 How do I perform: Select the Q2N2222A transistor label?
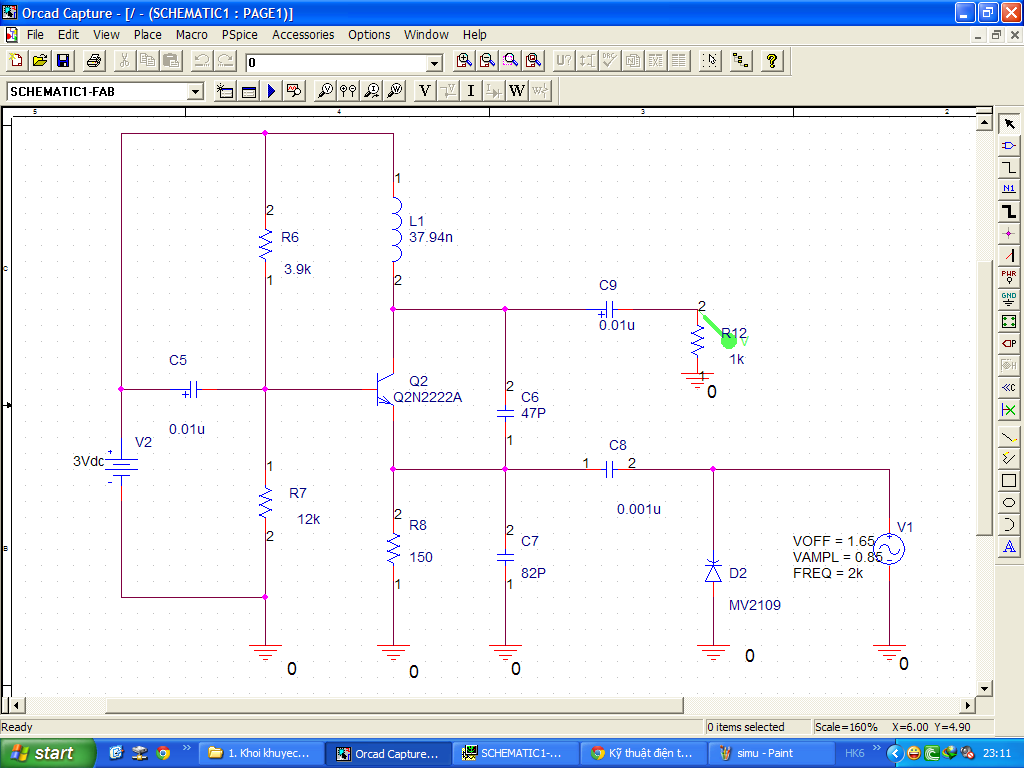pos(427,397)
